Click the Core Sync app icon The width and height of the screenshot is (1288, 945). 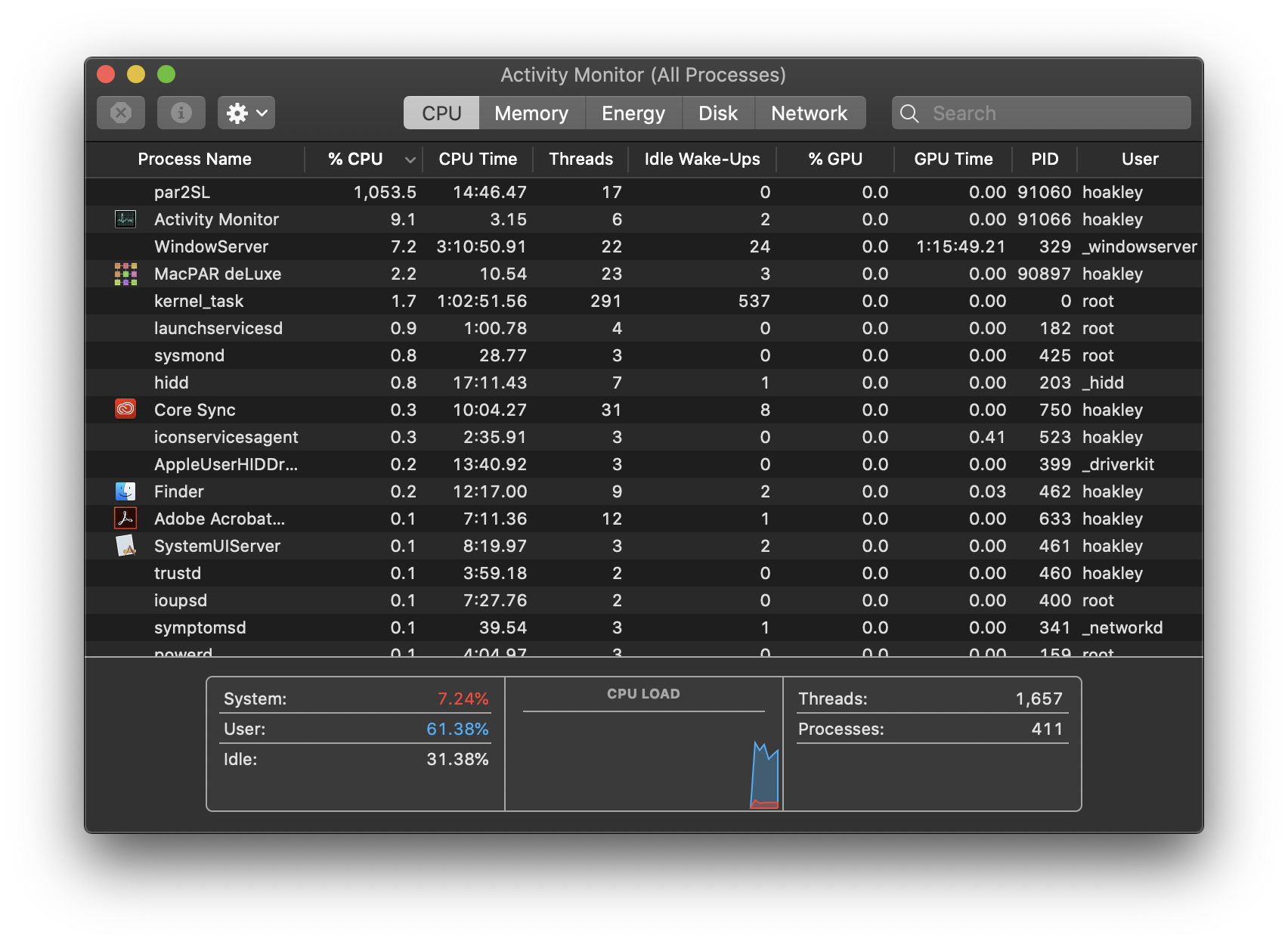pyautogui.click(x=125, y=410)
